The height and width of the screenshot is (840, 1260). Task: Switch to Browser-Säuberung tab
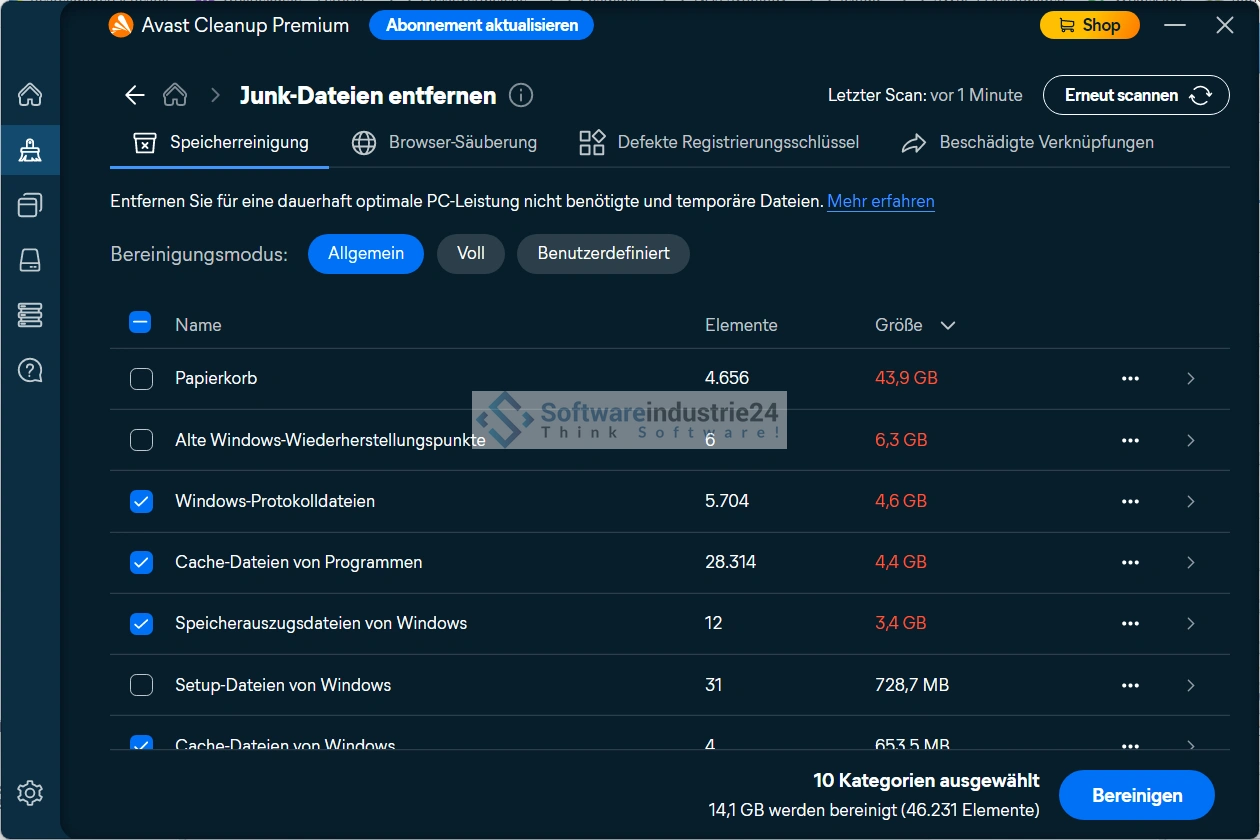click(x=444, y=143)
